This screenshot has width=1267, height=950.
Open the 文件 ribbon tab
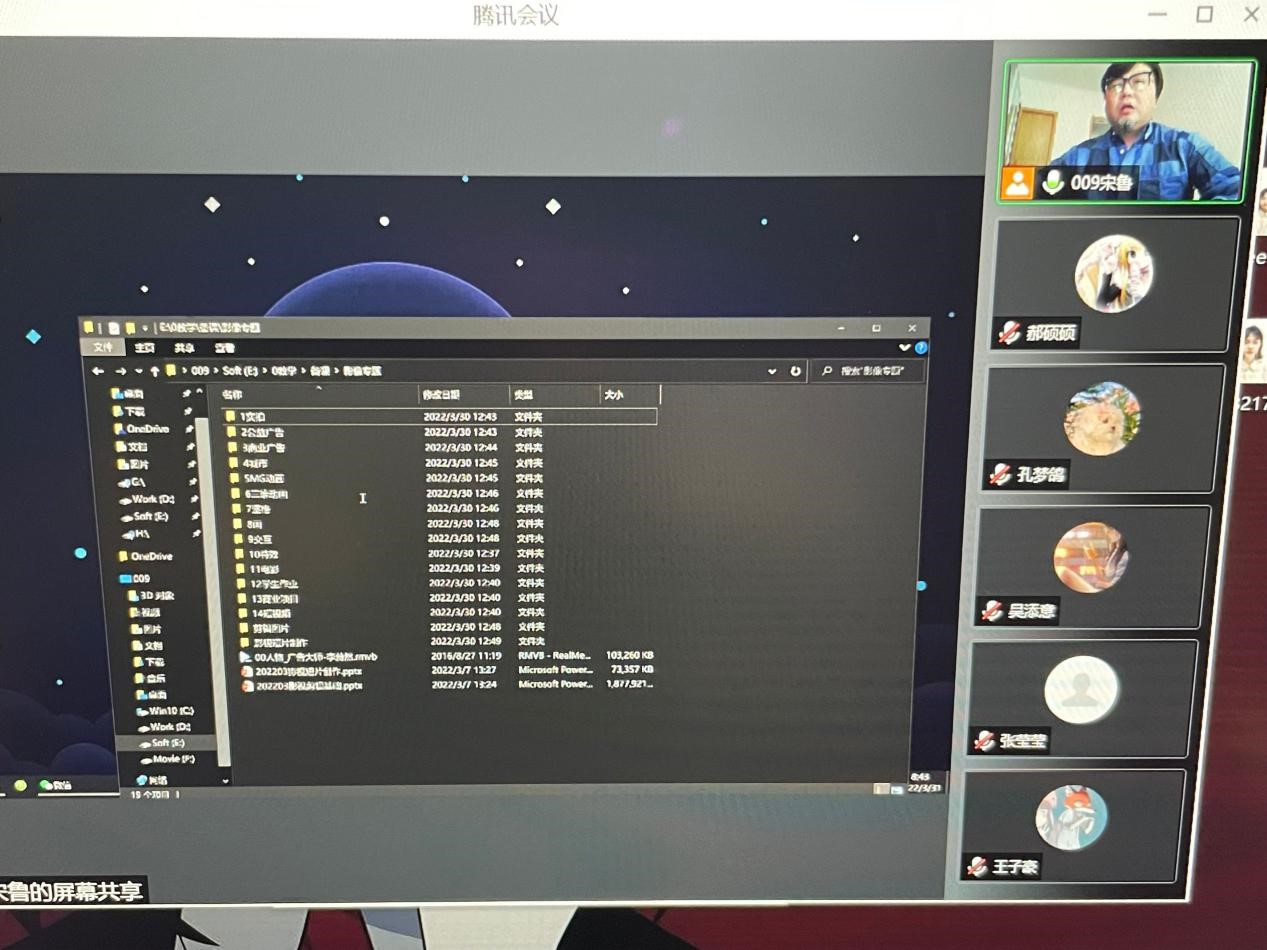click(103, 348)
